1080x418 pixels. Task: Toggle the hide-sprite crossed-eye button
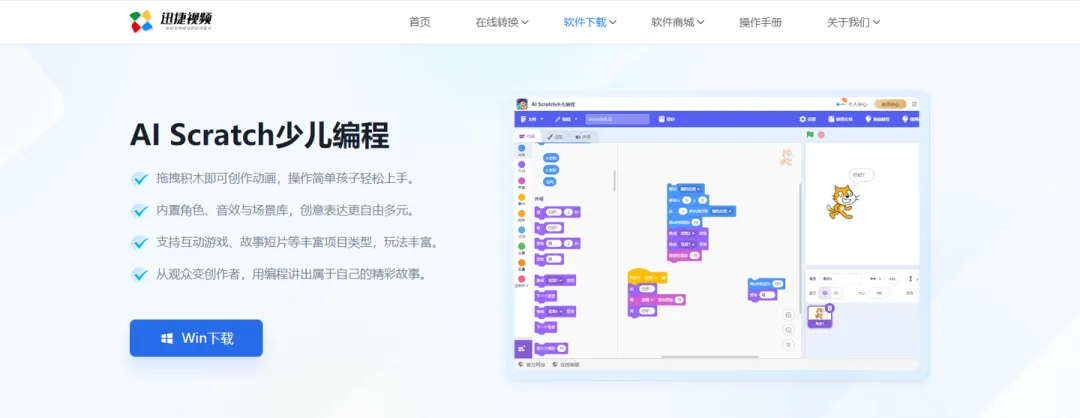[835, 293]
